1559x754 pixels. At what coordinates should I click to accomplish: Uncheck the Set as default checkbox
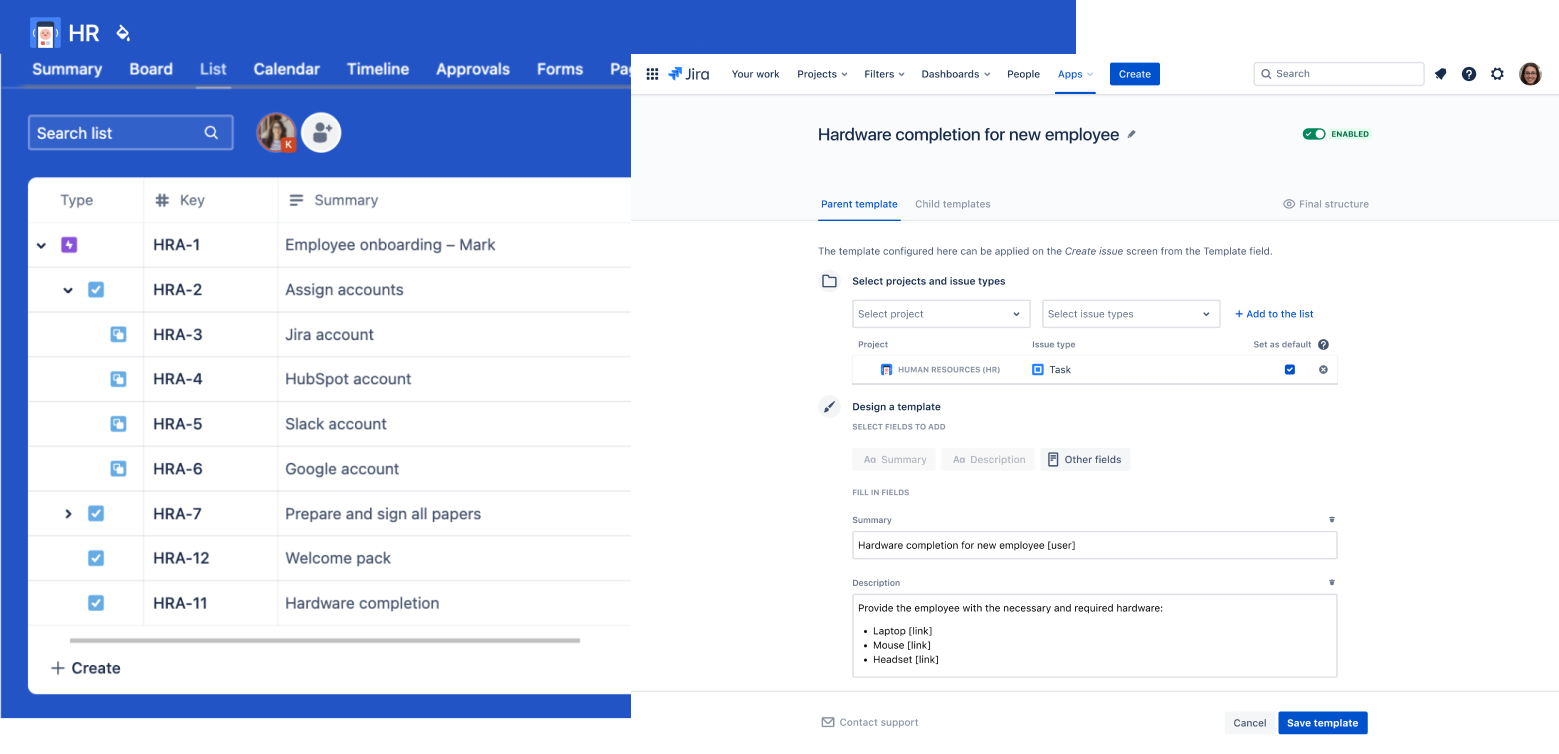pyautogui.click(x=1289, y=370)
